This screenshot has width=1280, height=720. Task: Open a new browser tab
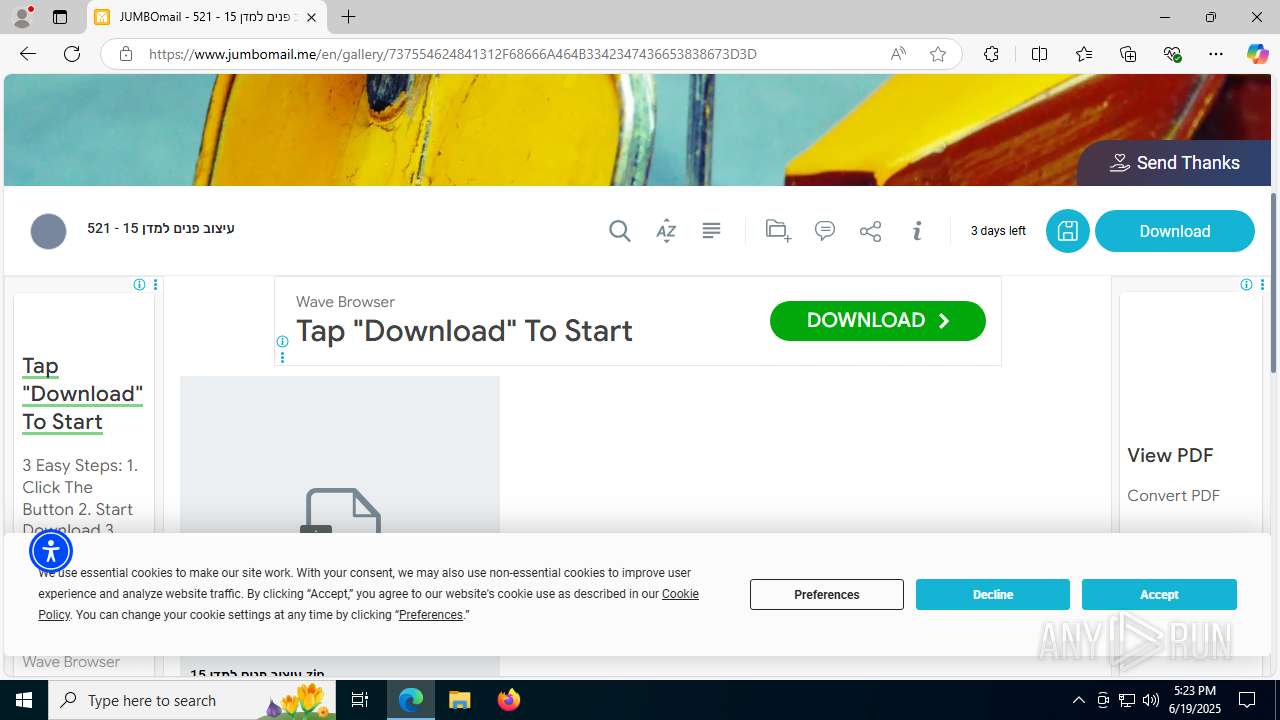point(348,17)
